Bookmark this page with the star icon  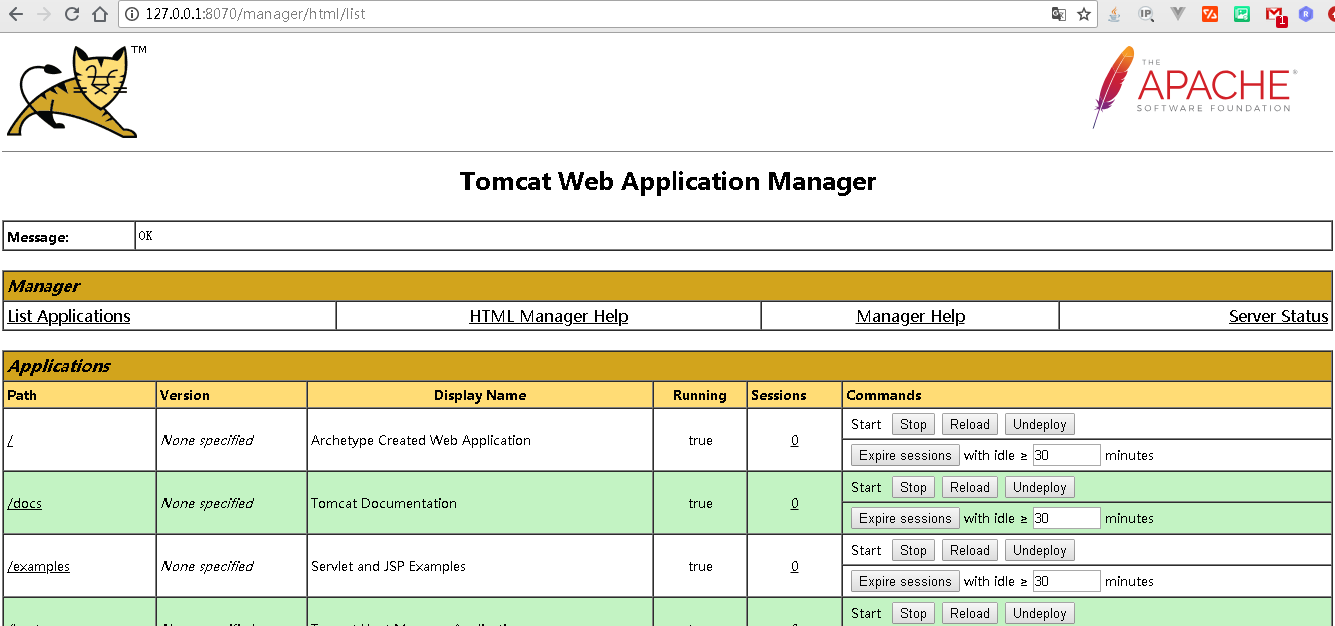pos(1084,14)
